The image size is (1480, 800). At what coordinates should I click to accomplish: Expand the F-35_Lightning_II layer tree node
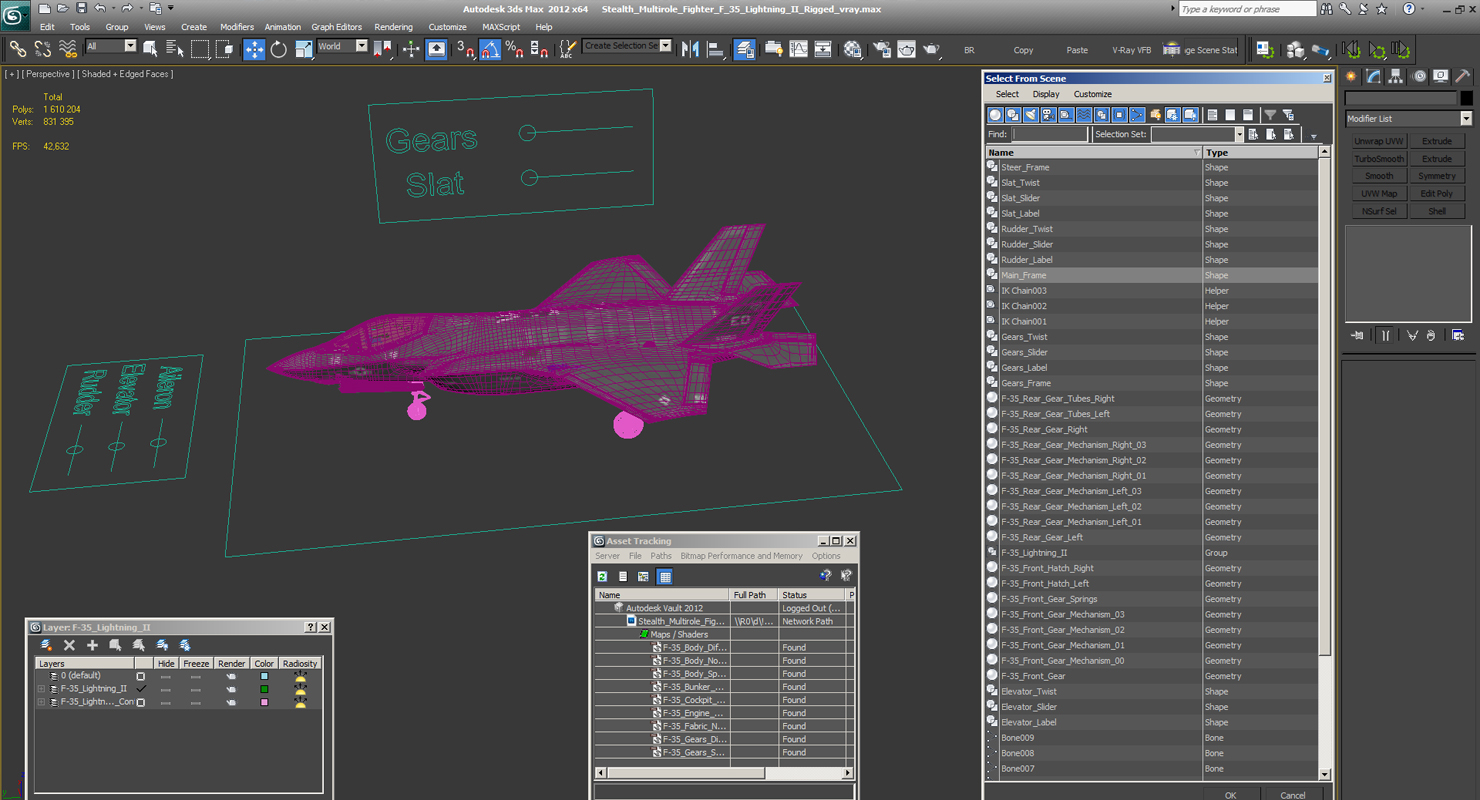[41, 689]
